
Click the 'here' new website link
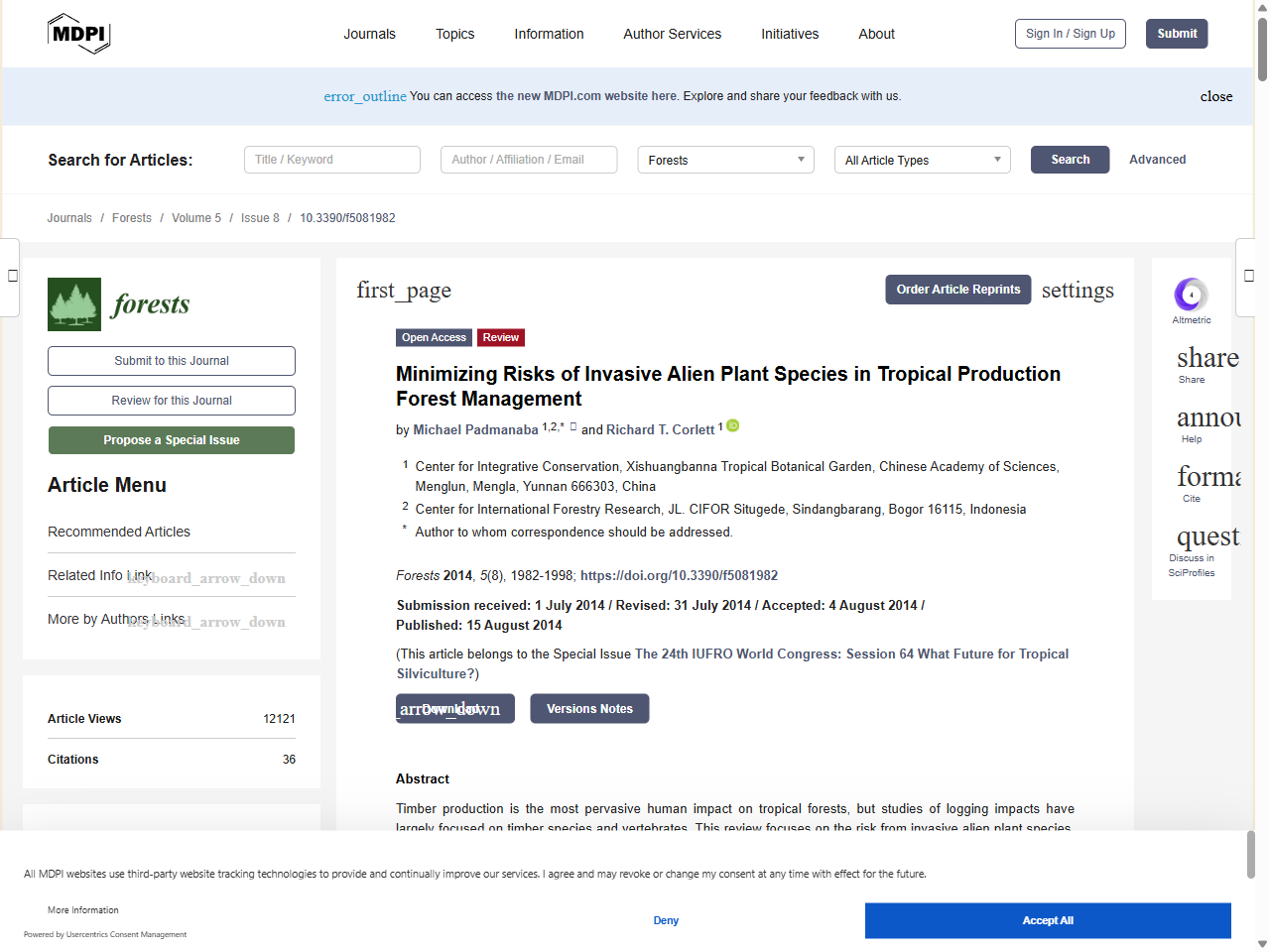pyautogui.click(x=664, y=96)
